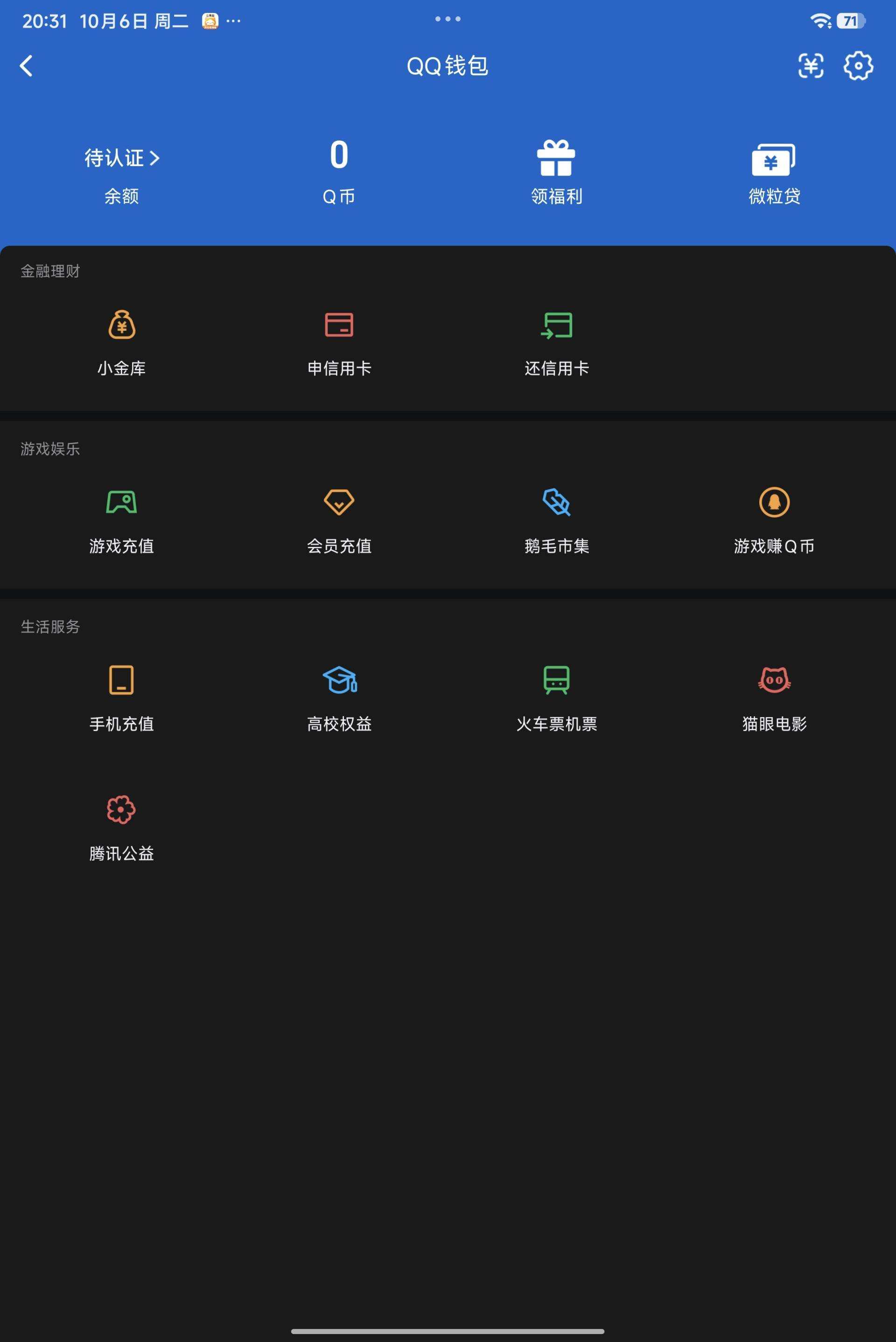Open 鹅毛市集 feather icon

pyautogui.click(x=557, y=502)
